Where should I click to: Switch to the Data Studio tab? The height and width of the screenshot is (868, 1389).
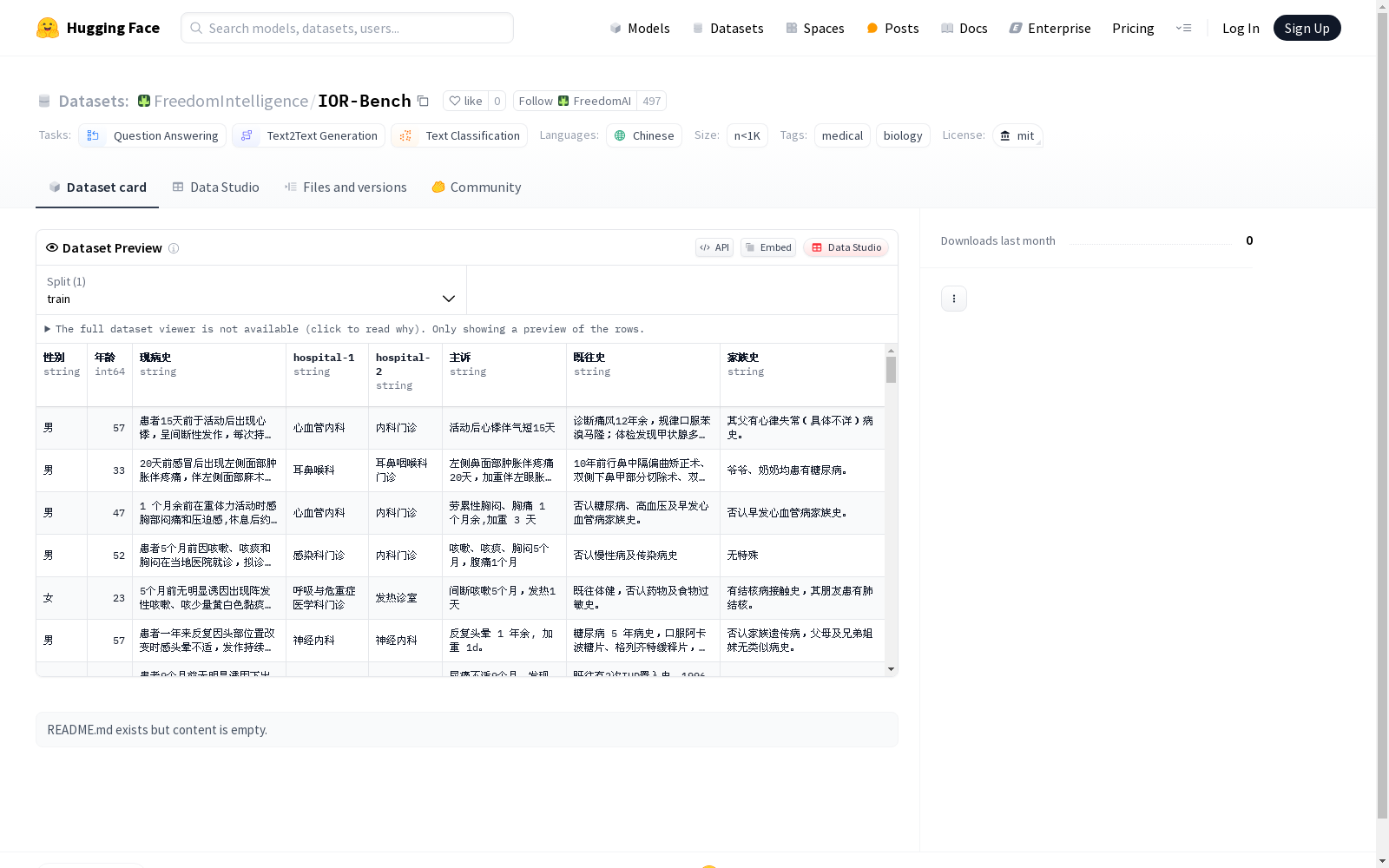pyautogui.click(x=216, y=187)
